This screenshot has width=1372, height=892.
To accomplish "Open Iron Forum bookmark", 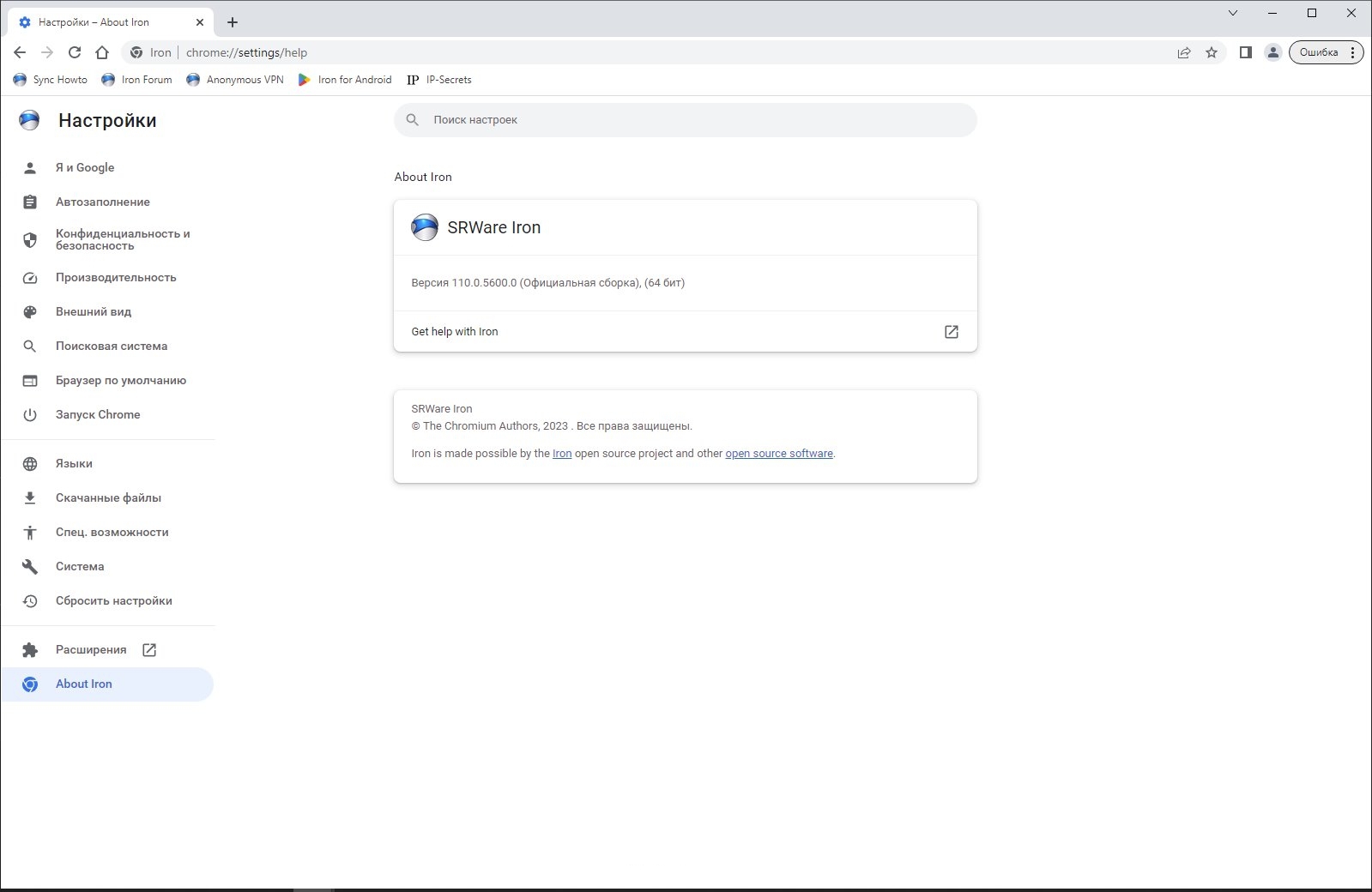I will point(137,80).
